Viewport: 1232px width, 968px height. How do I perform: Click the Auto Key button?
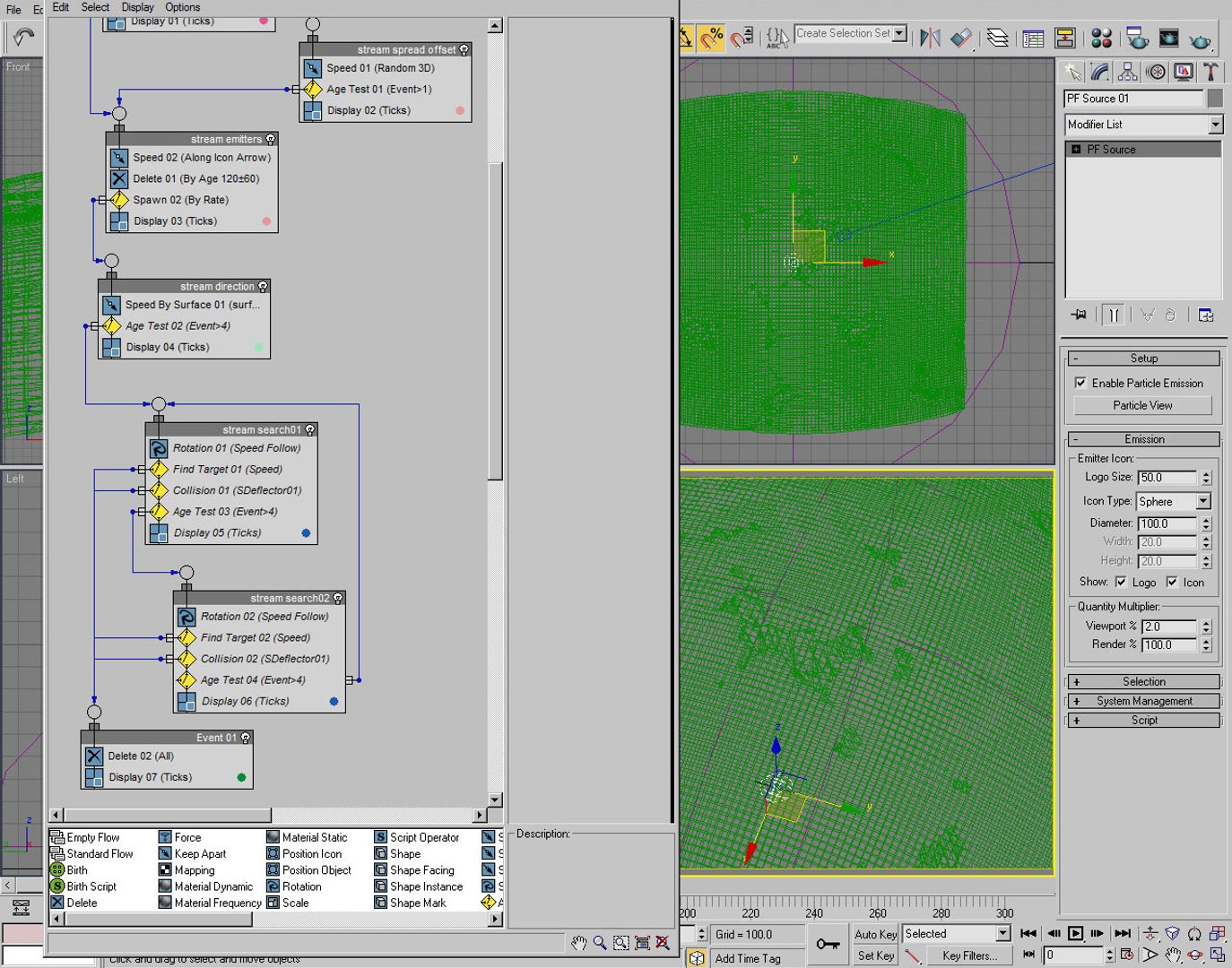click(x=875, y=934)
